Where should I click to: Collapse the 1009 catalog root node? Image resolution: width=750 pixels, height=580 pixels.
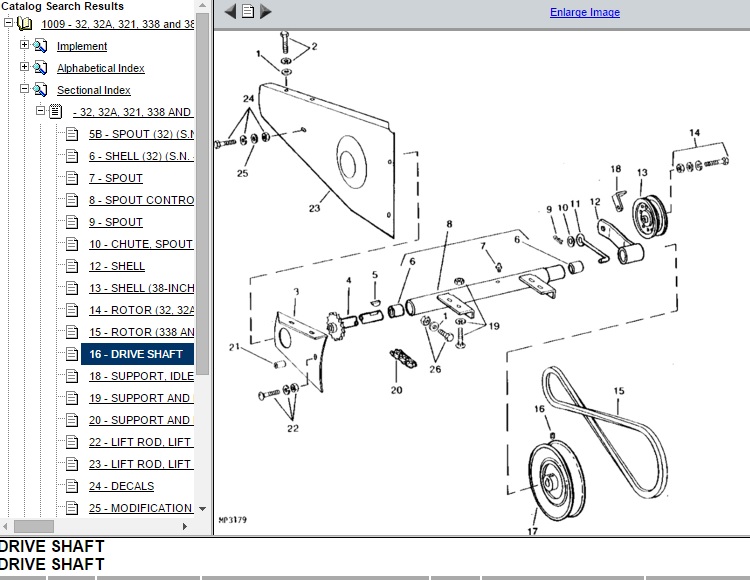[x=9, y=24]
